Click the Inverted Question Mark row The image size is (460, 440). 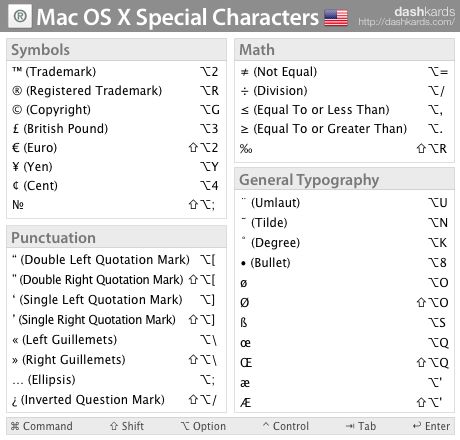(114, 400)
